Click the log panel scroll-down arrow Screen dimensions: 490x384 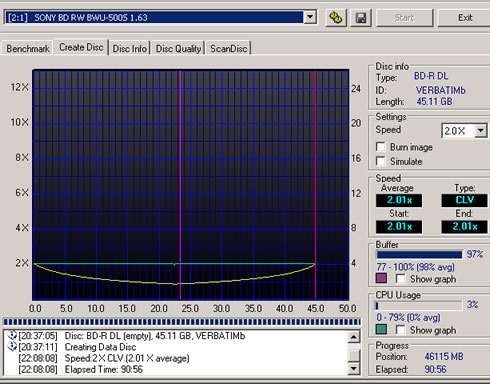[x=354, y=368]
